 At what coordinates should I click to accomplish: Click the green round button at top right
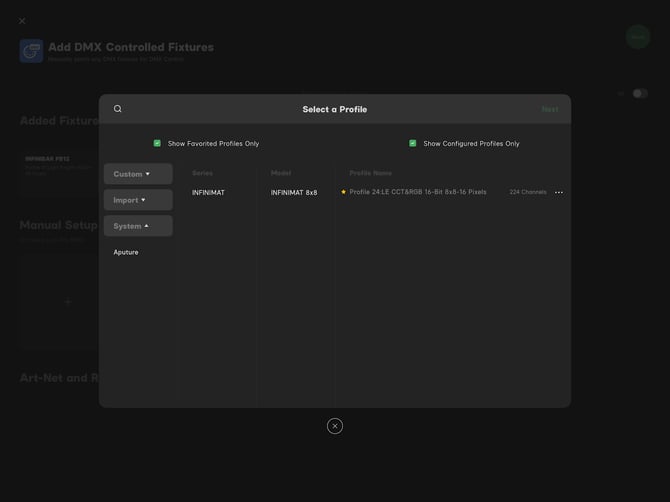[638, 37]
